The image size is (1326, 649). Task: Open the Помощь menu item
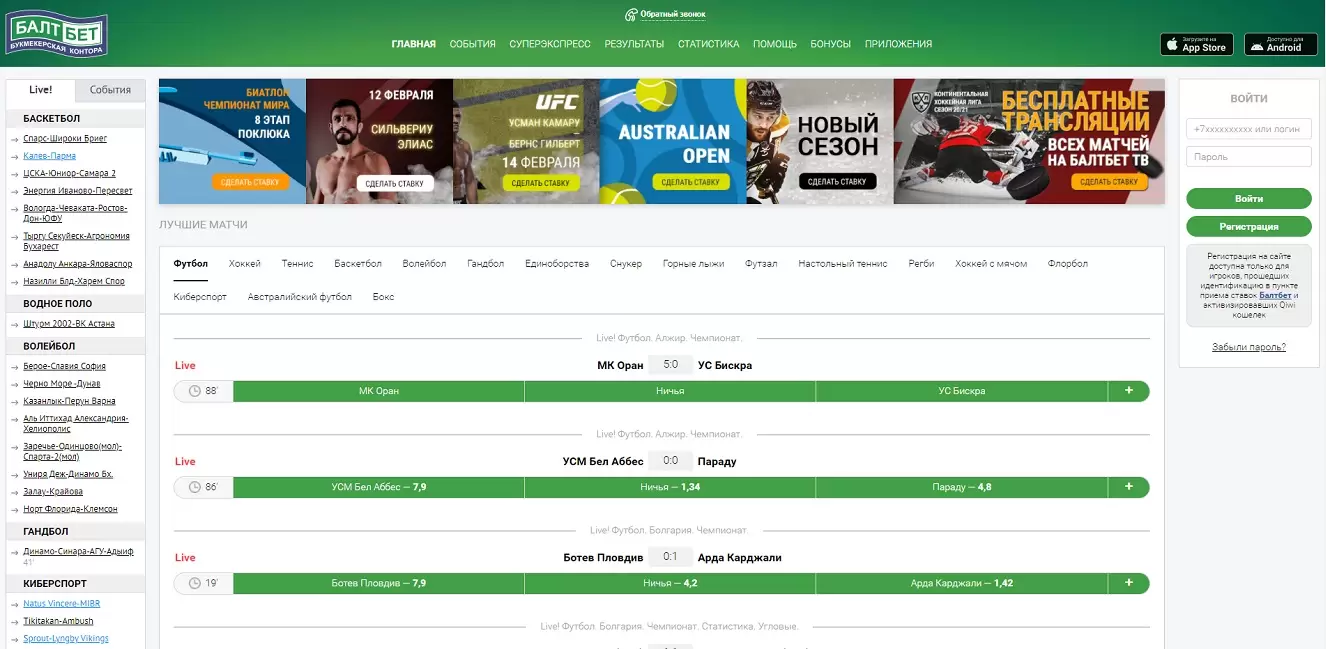[775, 44]
